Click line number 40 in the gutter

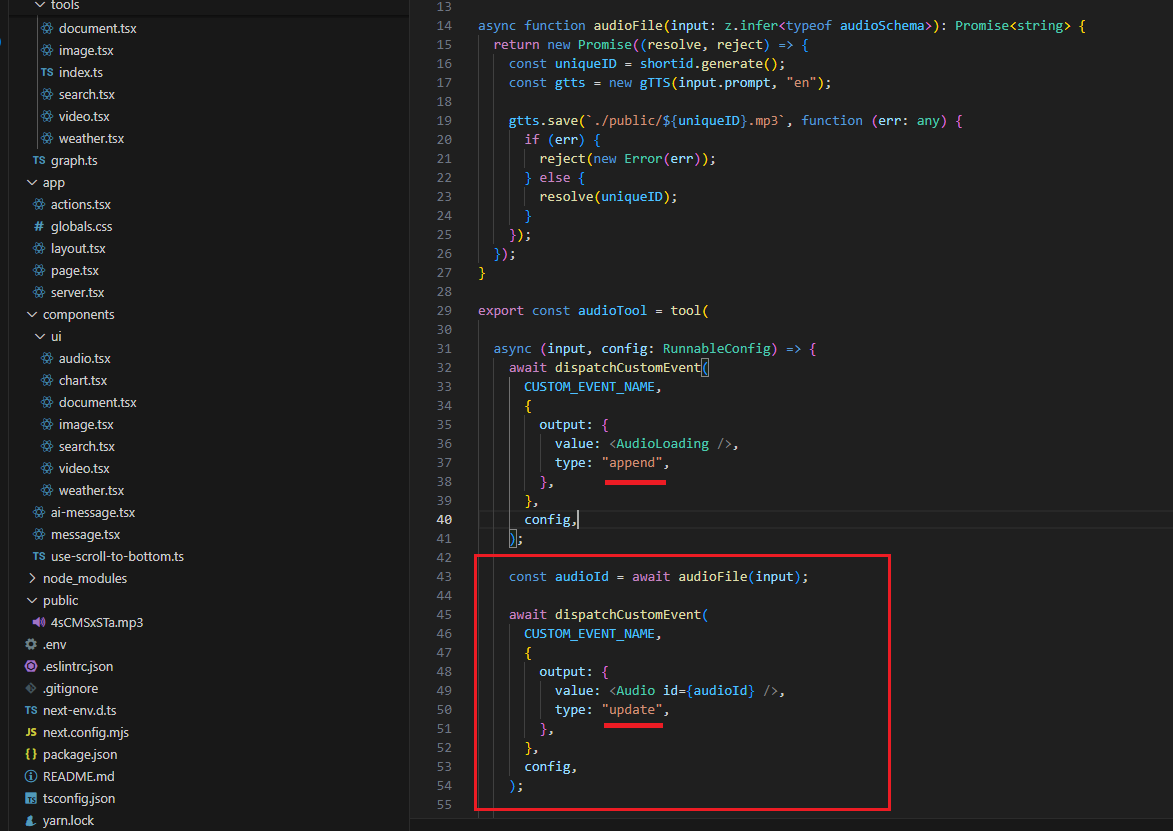445,520
